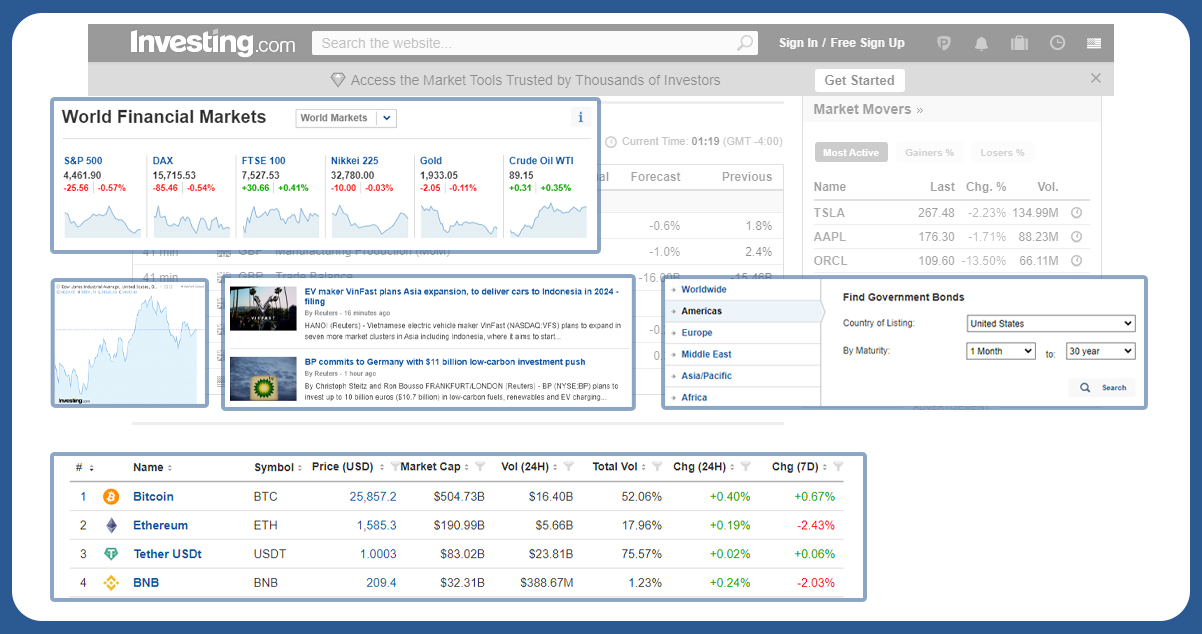This screenshot has height=634, width=1202.
Task: Open the 1 Month maturity dropdown
Action: point(1001,351)
